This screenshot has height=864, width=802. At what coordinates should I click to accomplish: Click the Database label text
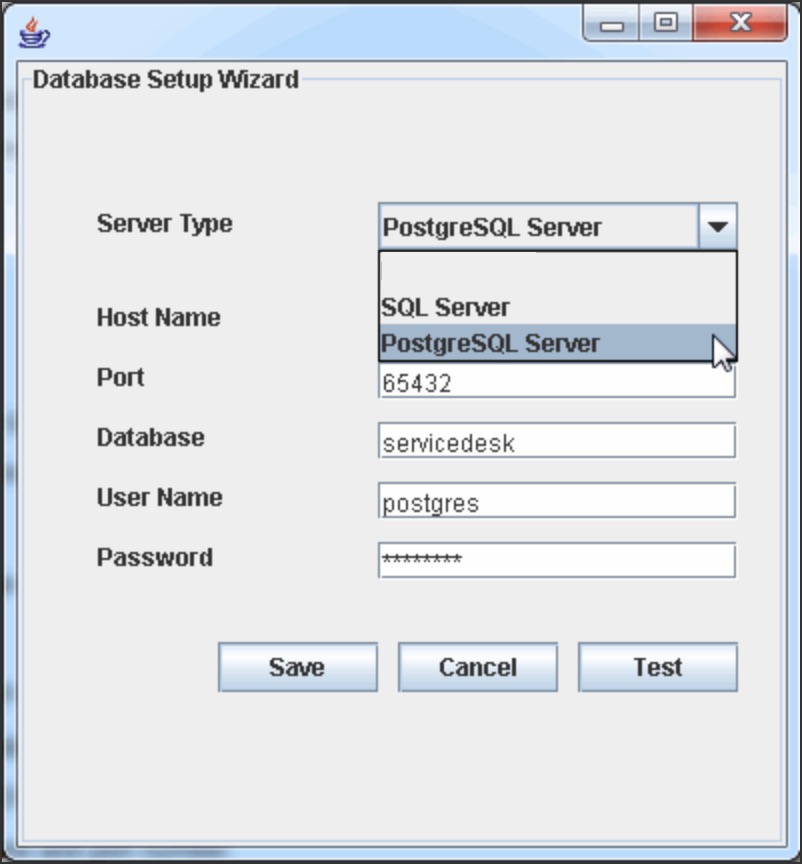click(151, 438)
